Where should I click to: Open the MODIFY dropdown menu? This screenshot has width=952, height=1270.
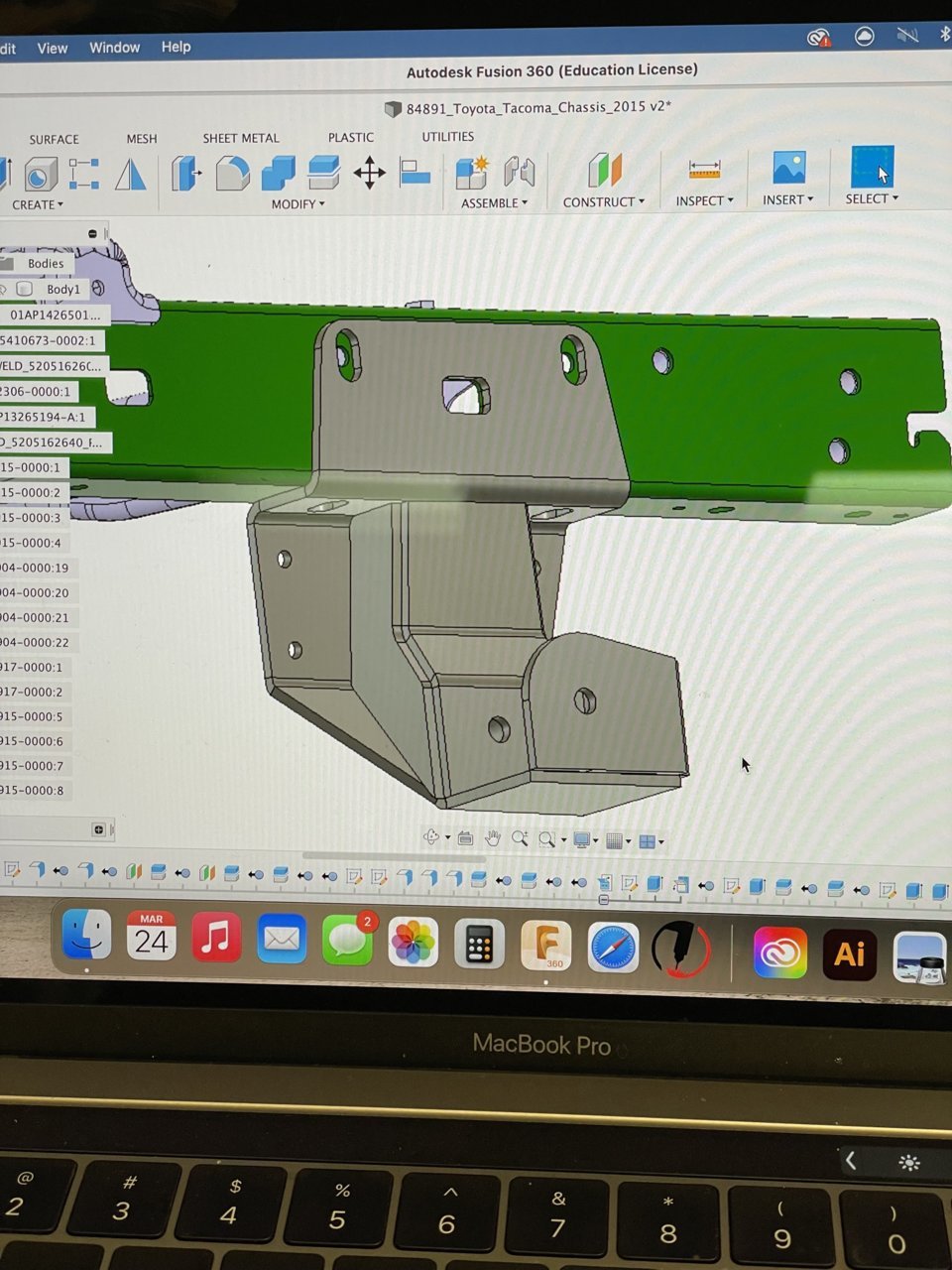coord(298,203)
